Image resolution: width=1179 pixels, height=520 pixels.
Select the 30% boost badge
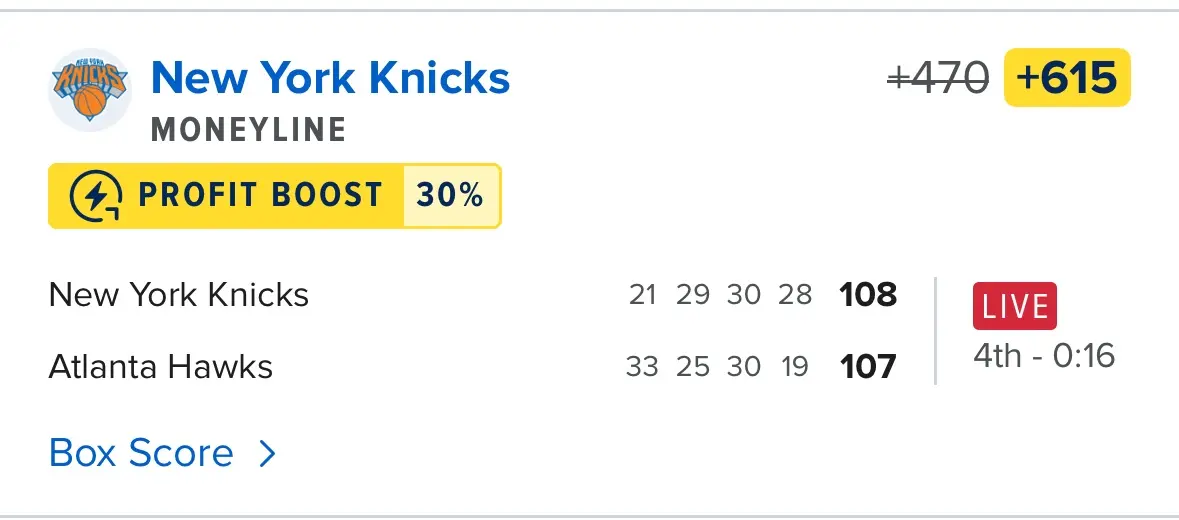[450, 195]
